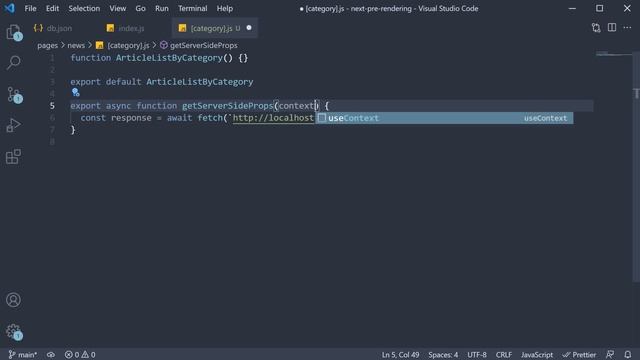
Task: Open the Help menu
Action: click(x=224, y=8)
